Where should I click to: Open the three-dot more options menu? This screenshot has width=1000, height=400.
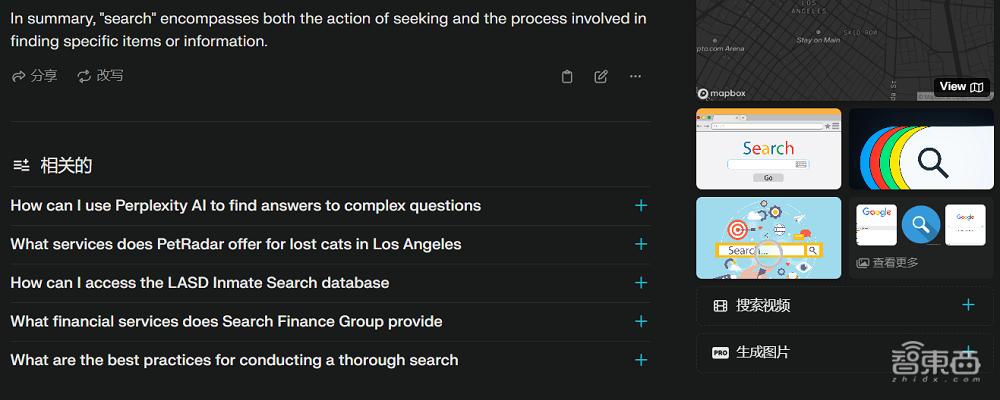635,77
